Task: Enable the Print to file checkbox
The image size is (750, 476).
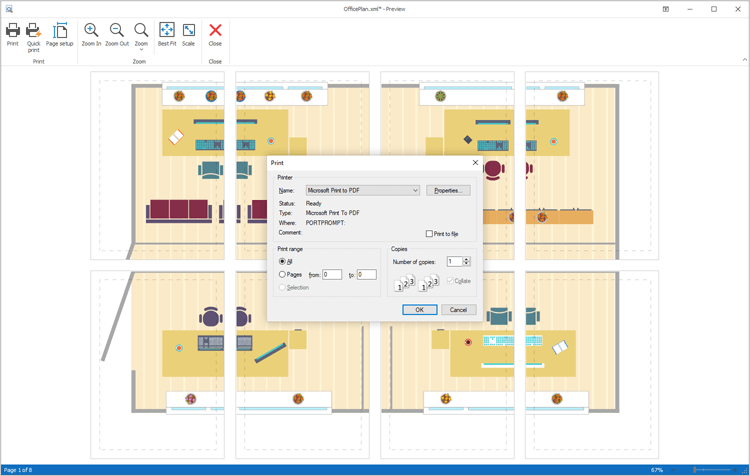Action: click(x=430, y=234)
